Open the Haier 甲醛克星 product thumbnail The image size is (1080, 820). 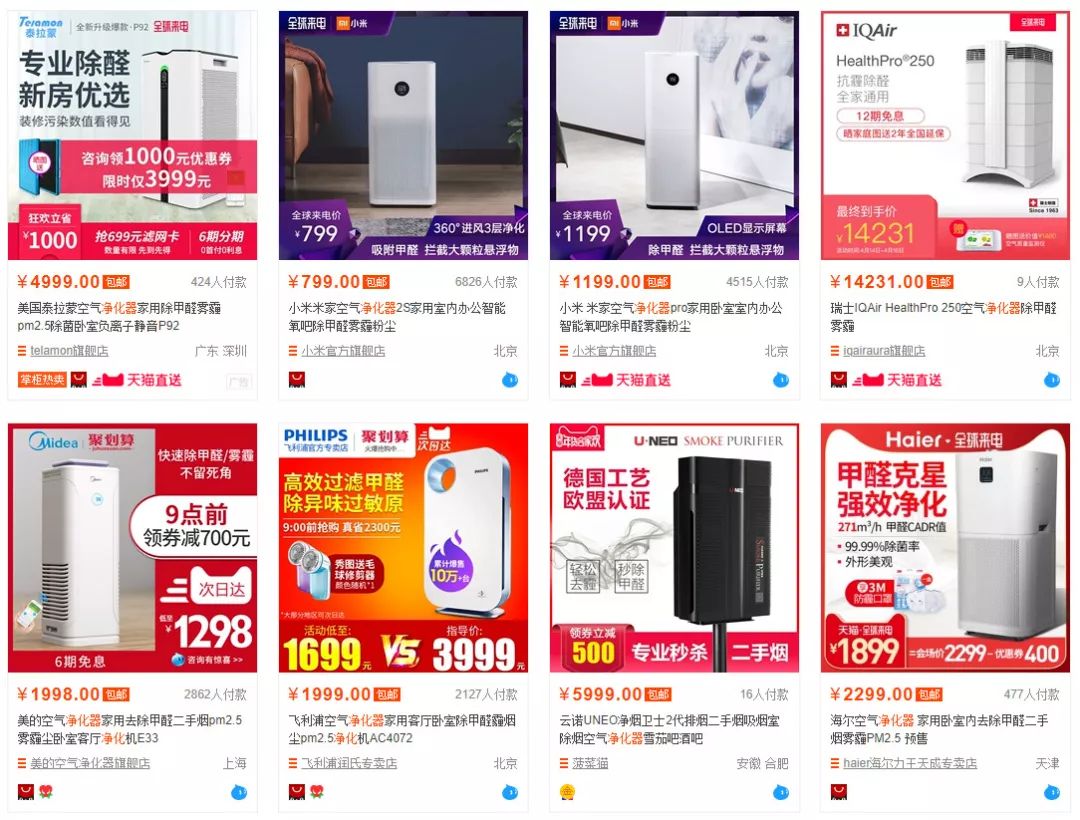[x=945, y=548]
